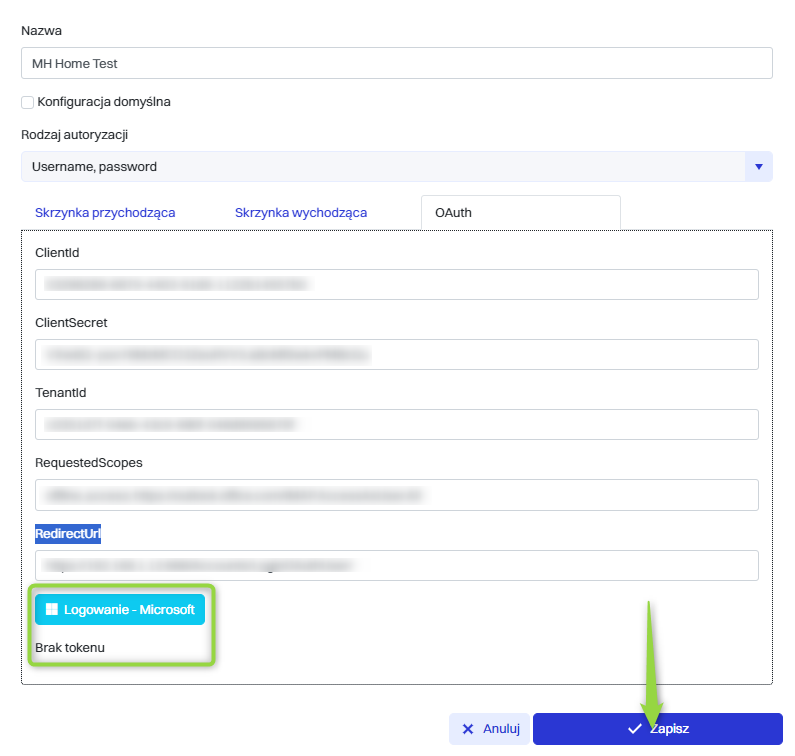Click the Anuluj button
795x756 pixels.
point(489,729)
